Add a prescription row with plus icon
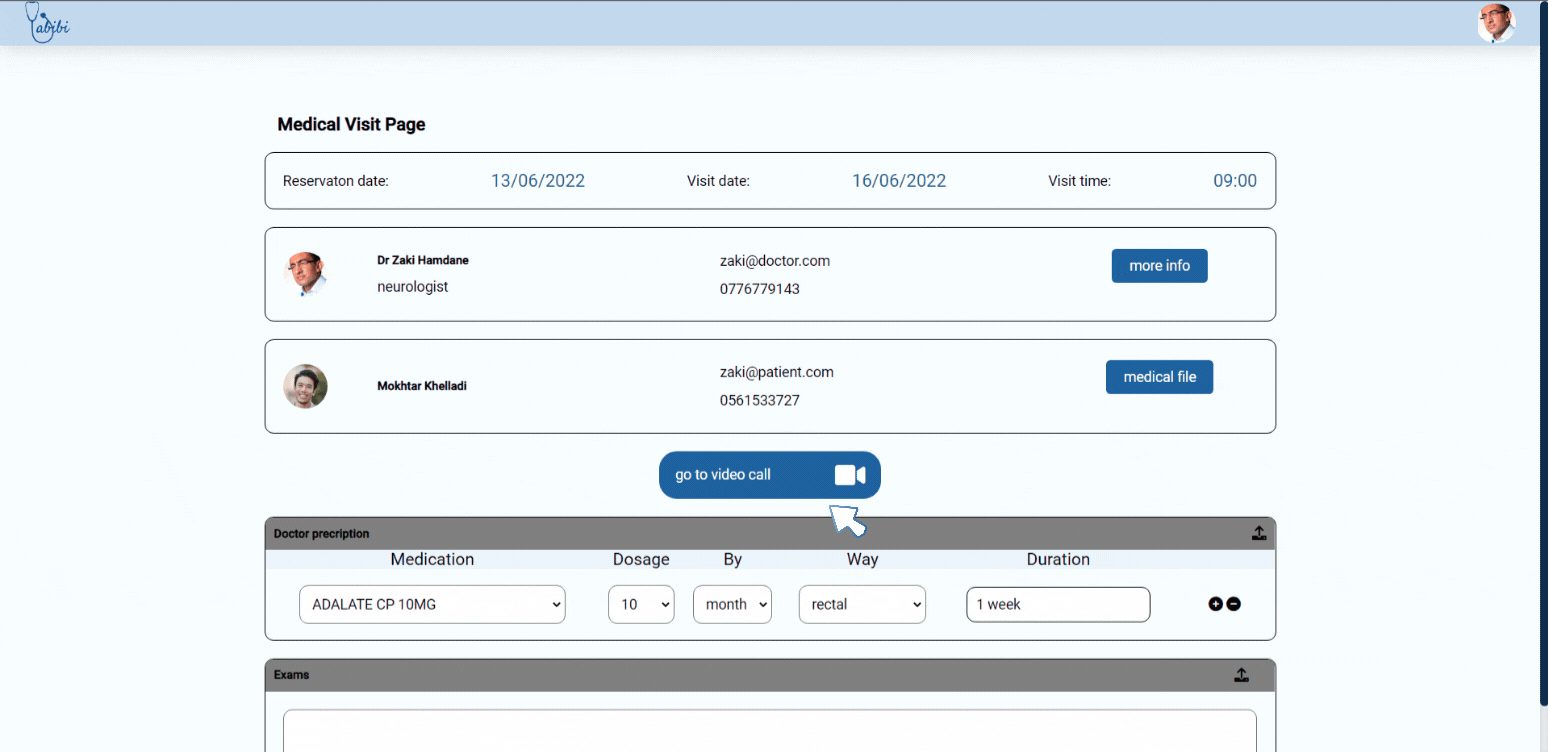The image size is (1548, 752). pyautogui.click(x=1216, y=604)
